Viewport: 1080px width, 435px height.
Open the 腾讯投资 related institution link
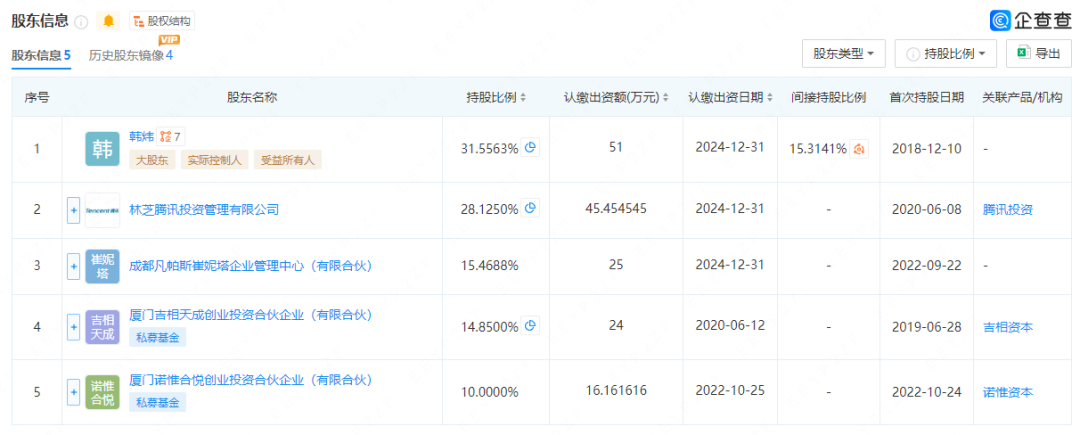[x=1008, y=210]
